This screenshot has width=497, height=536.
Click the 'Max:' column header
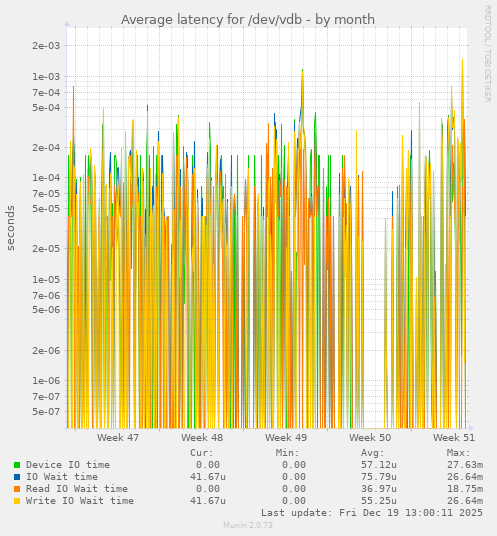(x=458, y=453)
